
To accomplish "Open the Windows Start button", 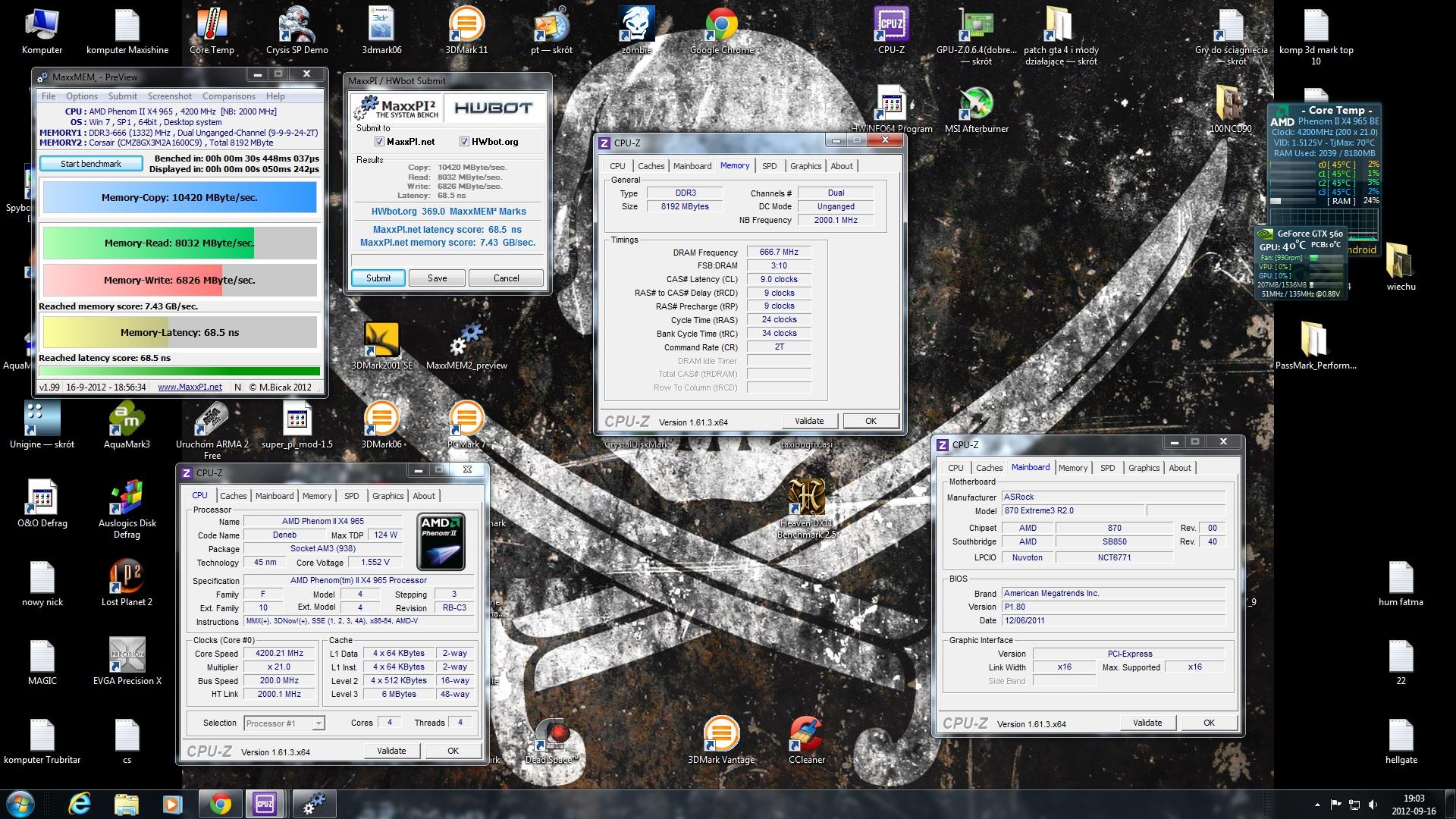I will tap(20, 804).
